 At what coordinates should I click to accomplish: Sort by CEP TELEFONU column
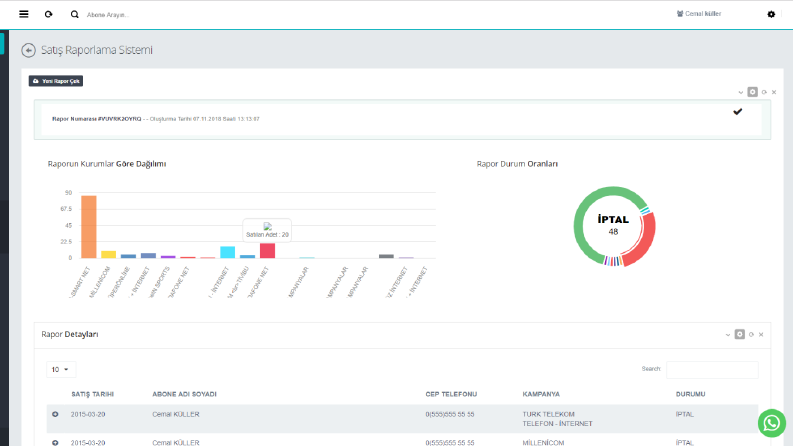pos(451,394)
